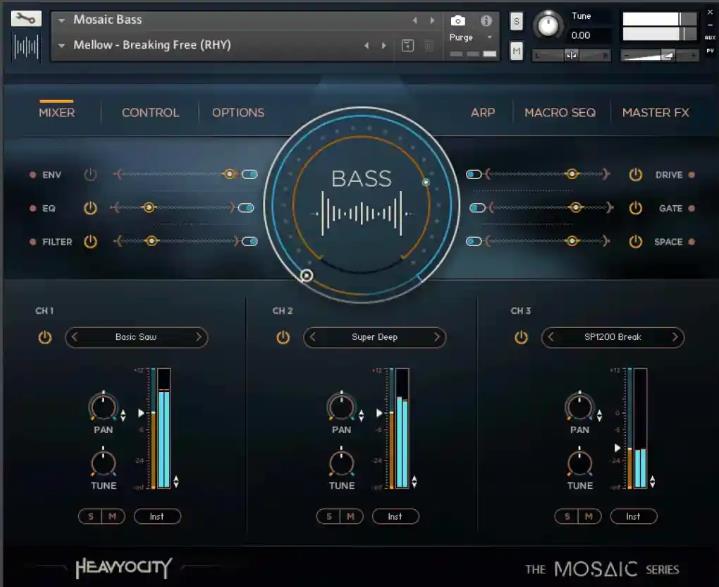Click the FILTER power icon
The width and height of the screenshot is (719, 587).
click(90, 242)
